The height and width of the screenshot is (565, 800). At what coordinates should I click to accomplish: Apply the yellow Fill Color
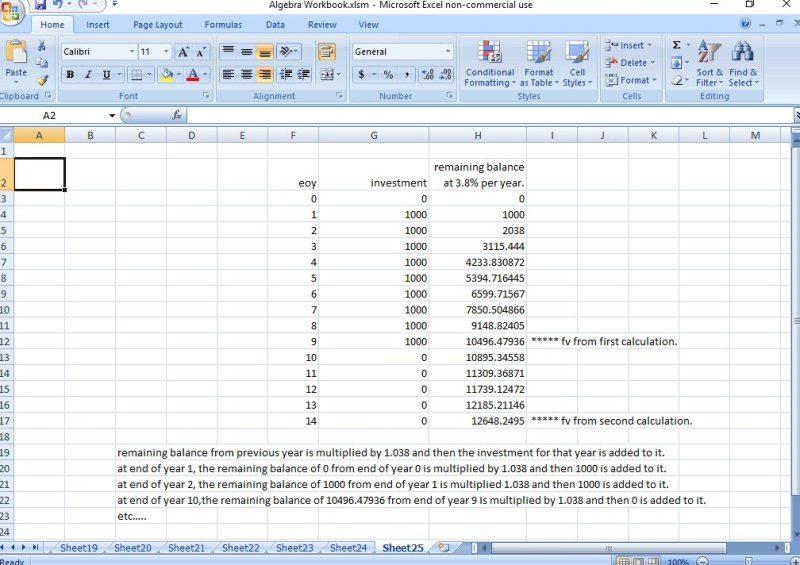pos(166,75)
